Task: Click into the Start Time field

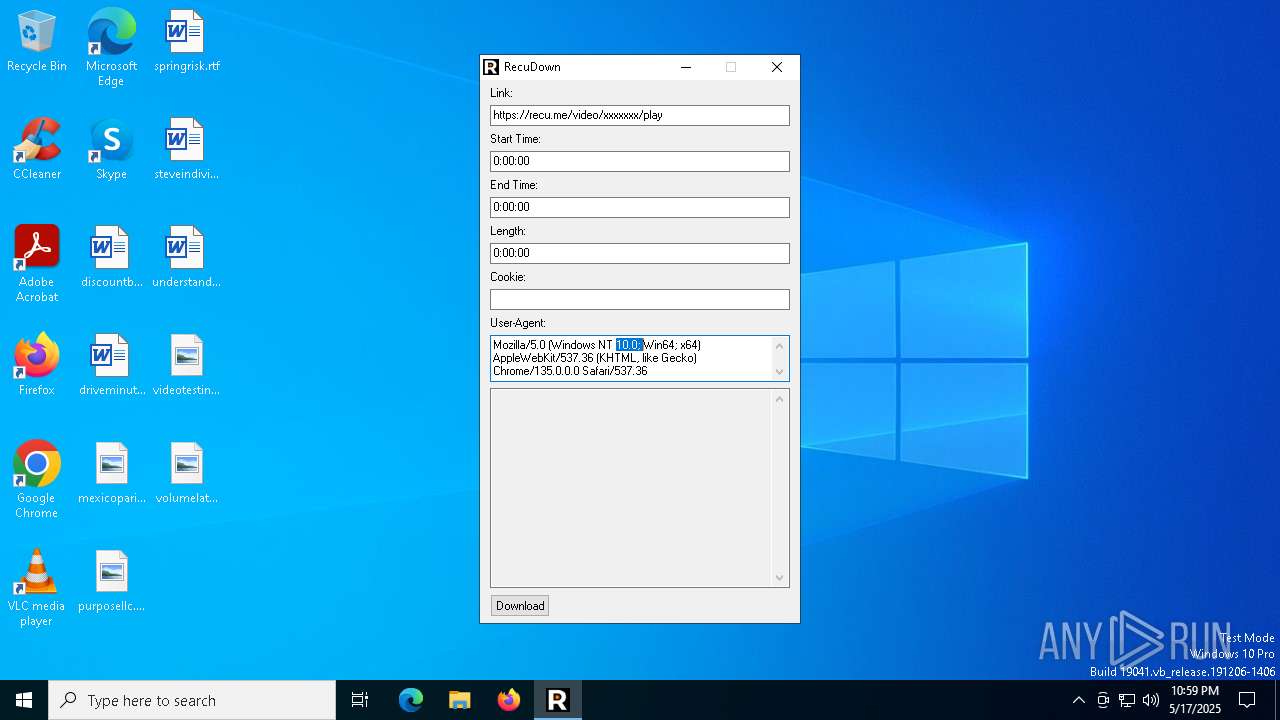Action: tap(640, 161)
